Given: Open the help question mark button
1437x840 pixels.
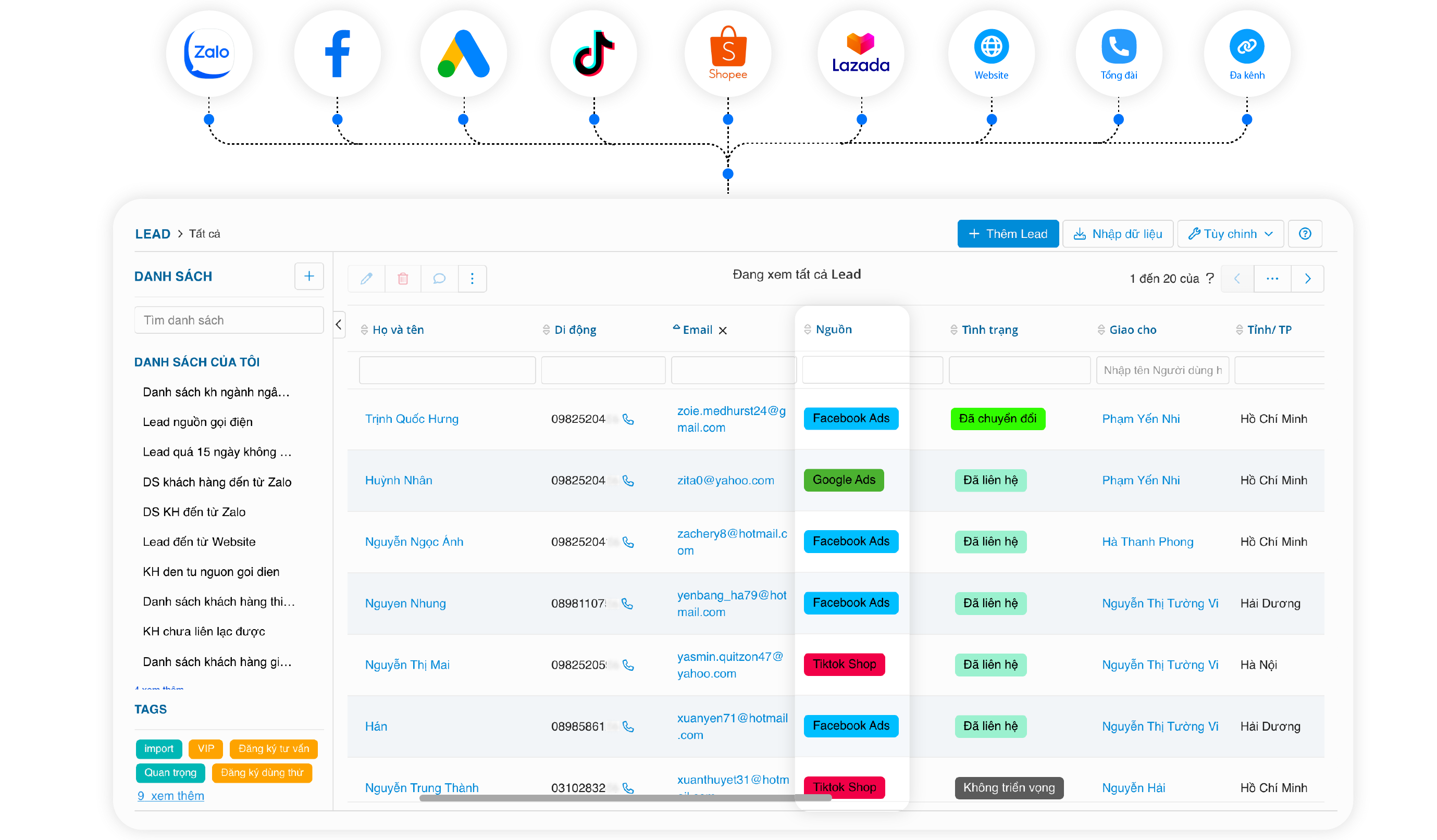Looking at the screenshot, I should click(1305, 234).
